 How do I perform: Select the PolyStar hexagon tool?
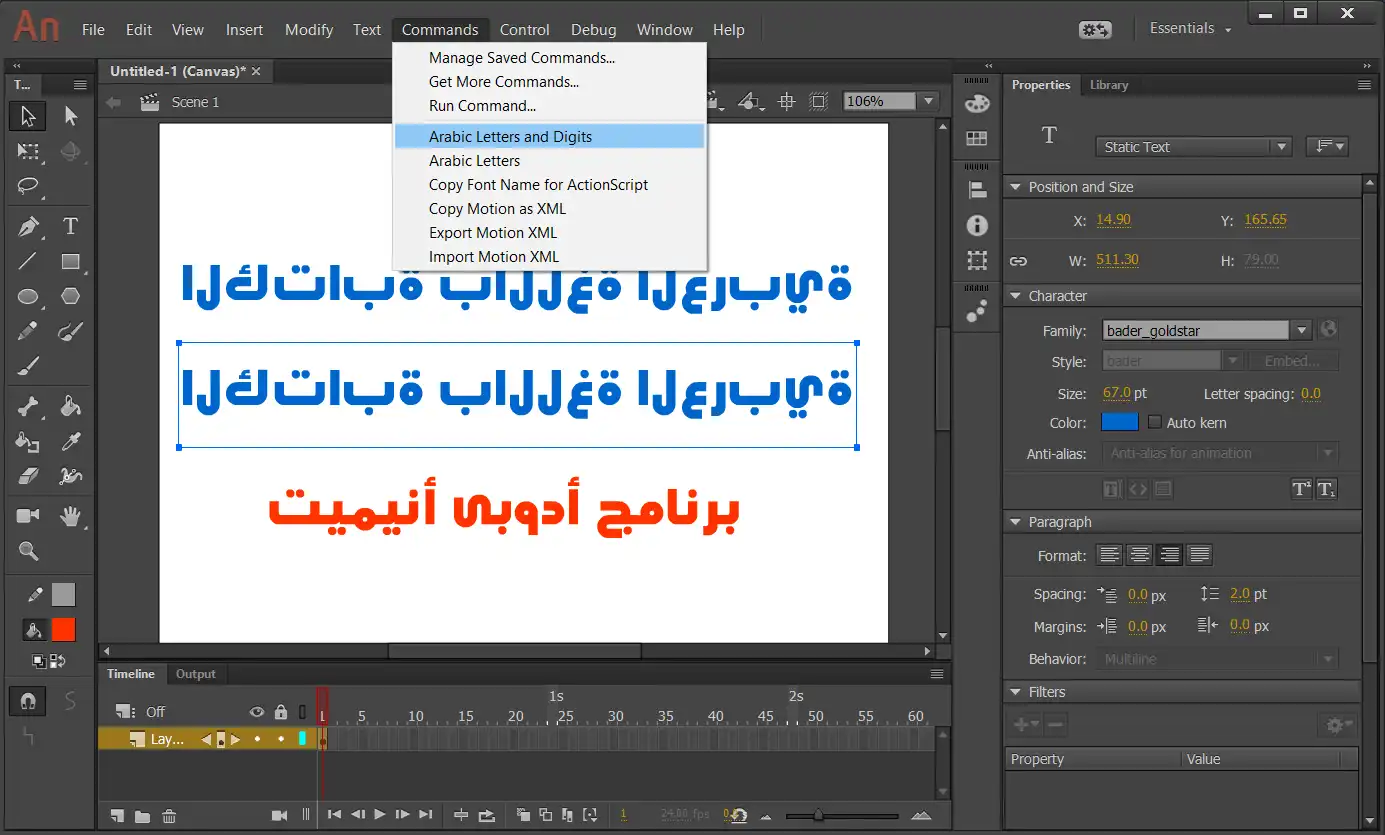pyautogui.click(x=70, y=296)
